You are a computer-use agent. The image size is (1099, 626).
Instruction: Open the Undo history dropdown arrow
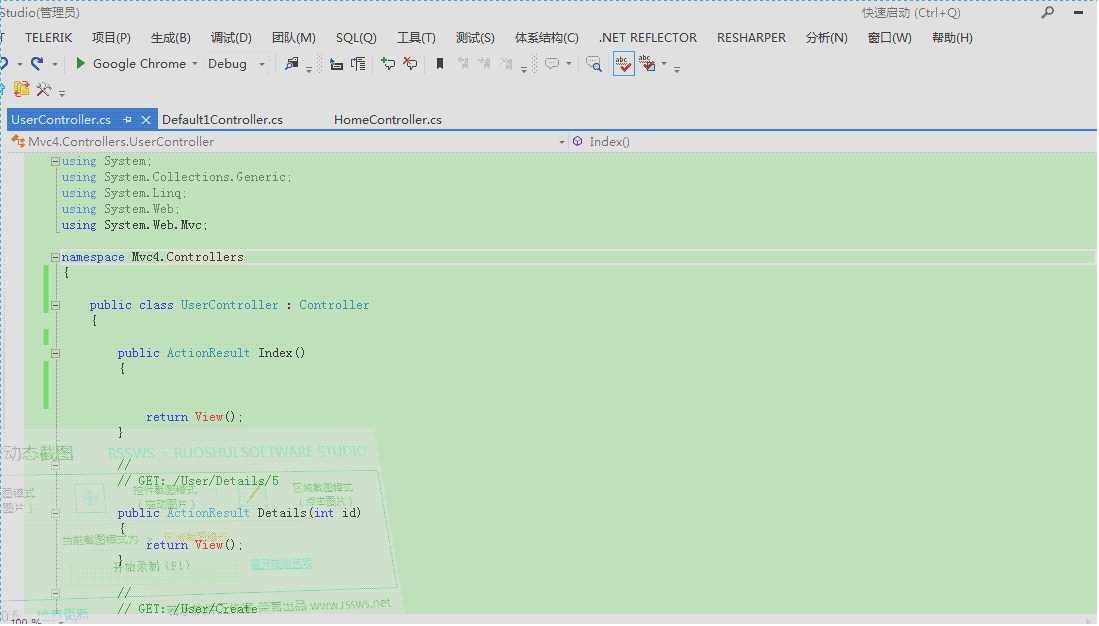pyautogui.click(x=20, y=64)
